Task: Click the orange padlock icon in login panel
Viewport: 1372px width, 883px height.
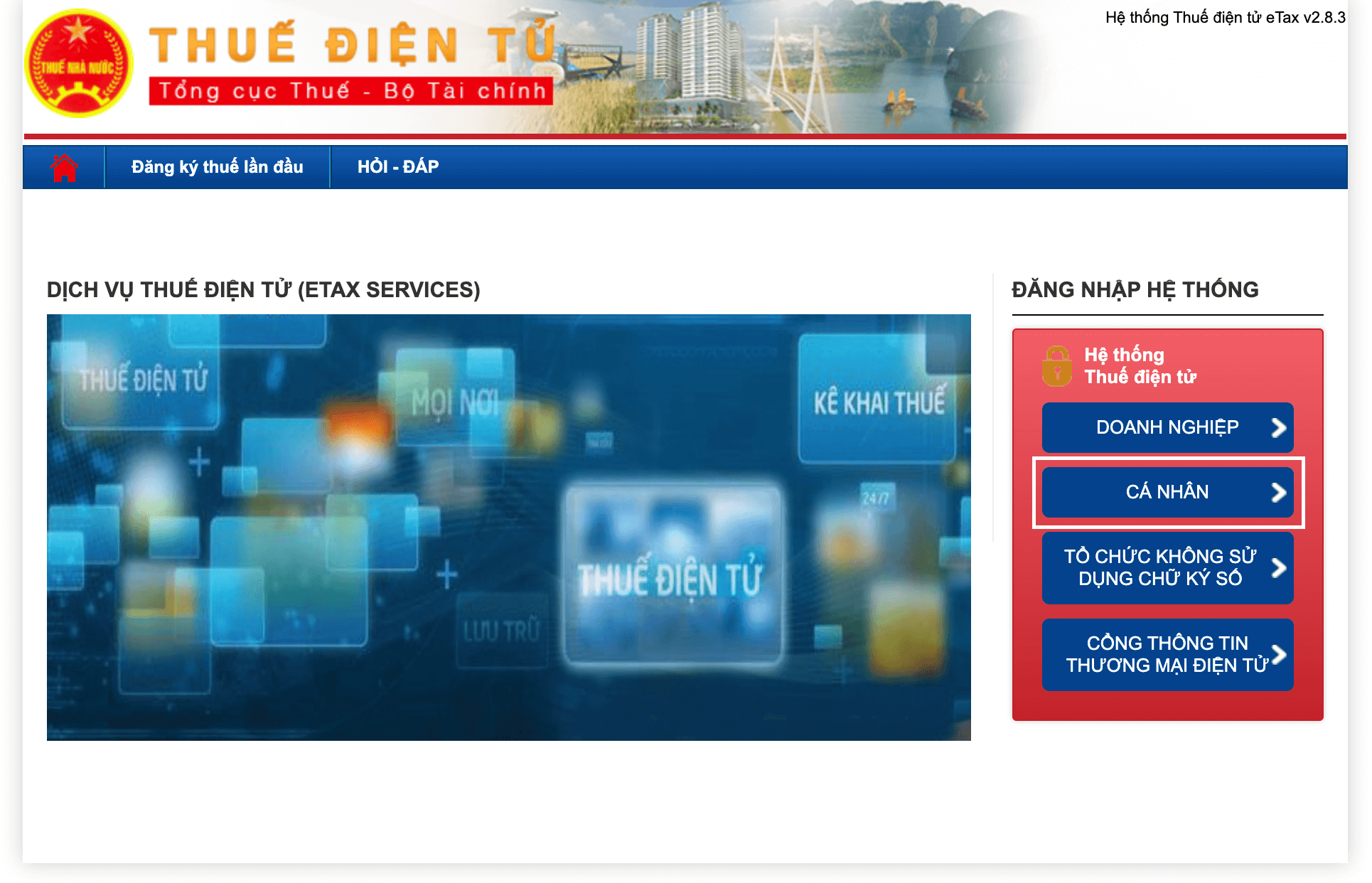Action: pyautogui.click(x=1056, y=366)
